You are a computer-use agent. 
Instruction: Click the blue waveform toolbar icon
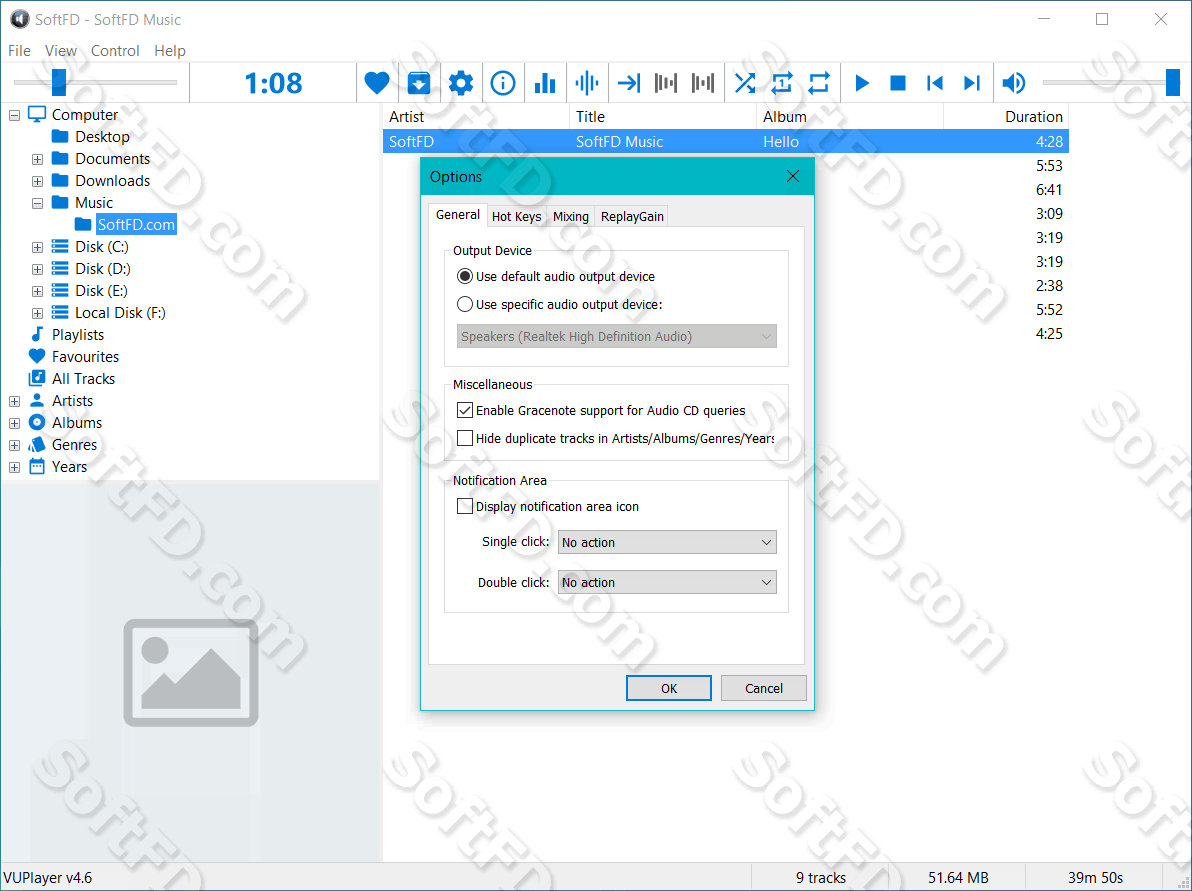587,82
